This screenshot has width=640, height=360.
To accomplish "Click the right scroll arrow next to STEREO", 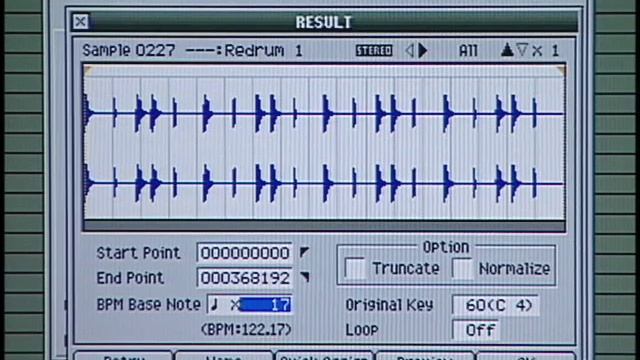I will click(423, 51).
